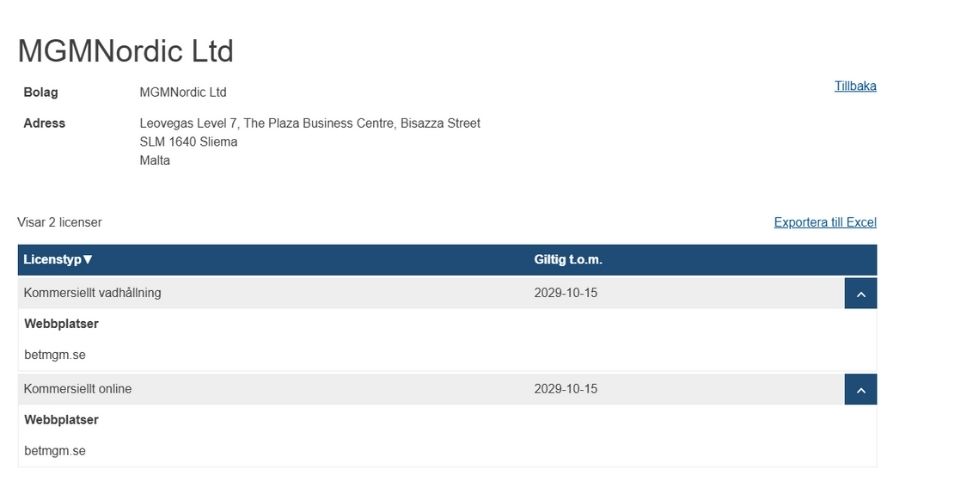Viewport: 960px width, 500px height.
Task: Click the Giltig t.o.m. column header
Action: [568, 260]
